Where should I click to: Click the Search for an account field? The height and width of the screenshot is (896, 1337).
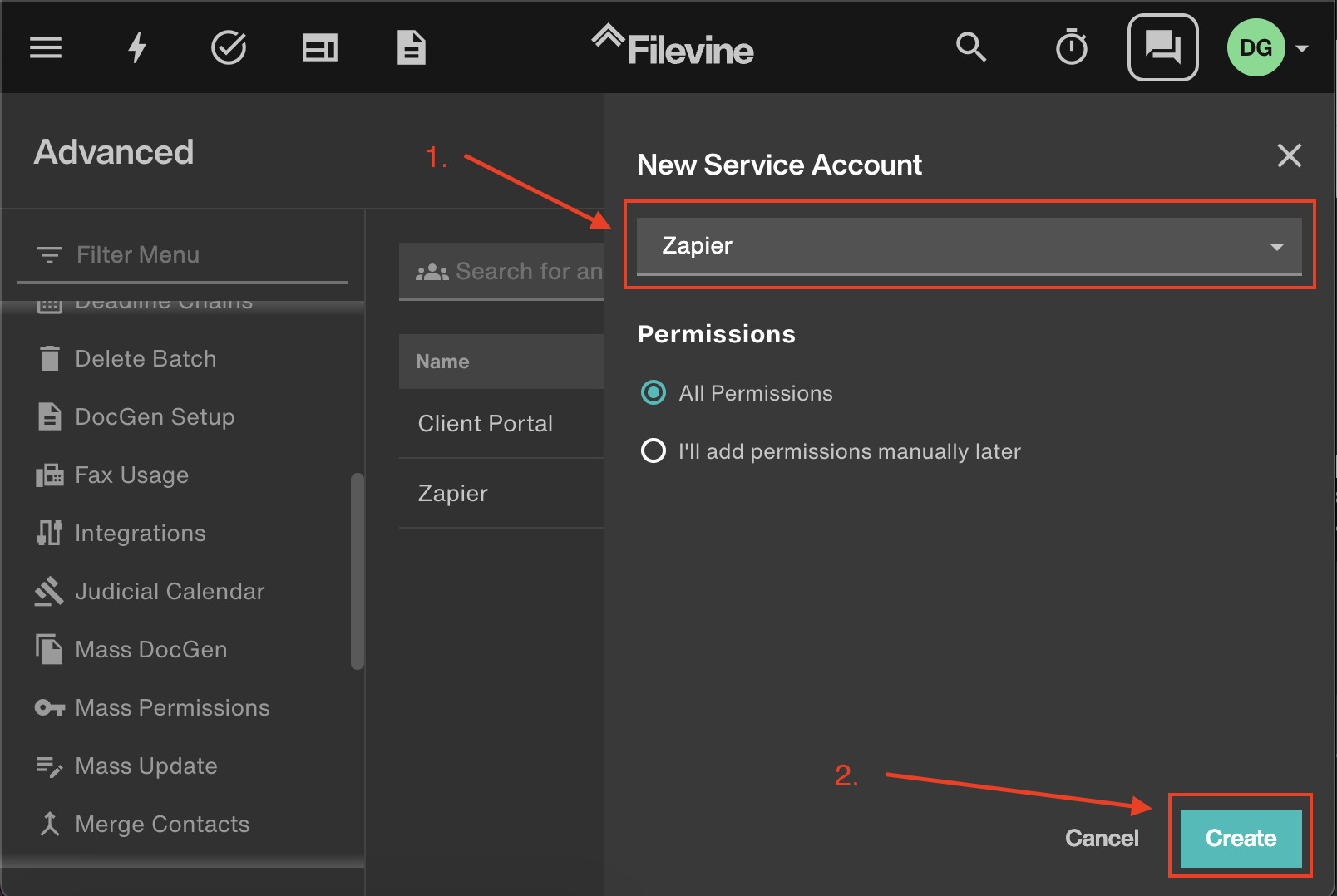point(501,272)
